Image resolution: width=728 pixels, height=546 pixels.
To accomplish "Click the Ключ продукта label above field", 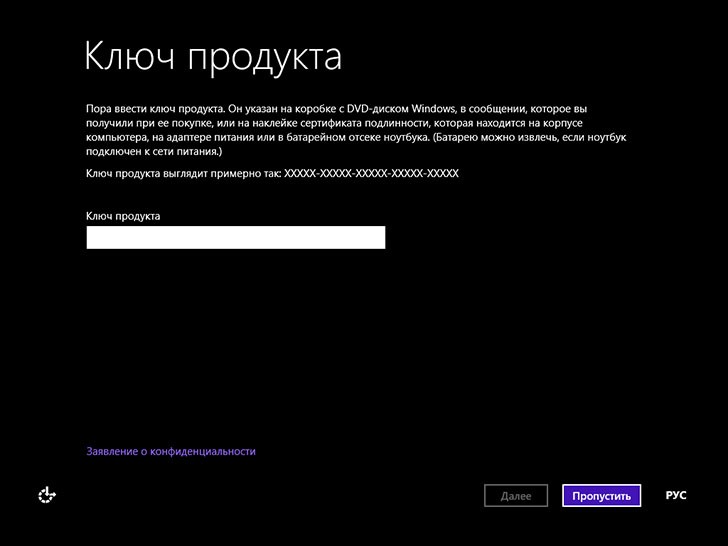I will tap(123, 216).
